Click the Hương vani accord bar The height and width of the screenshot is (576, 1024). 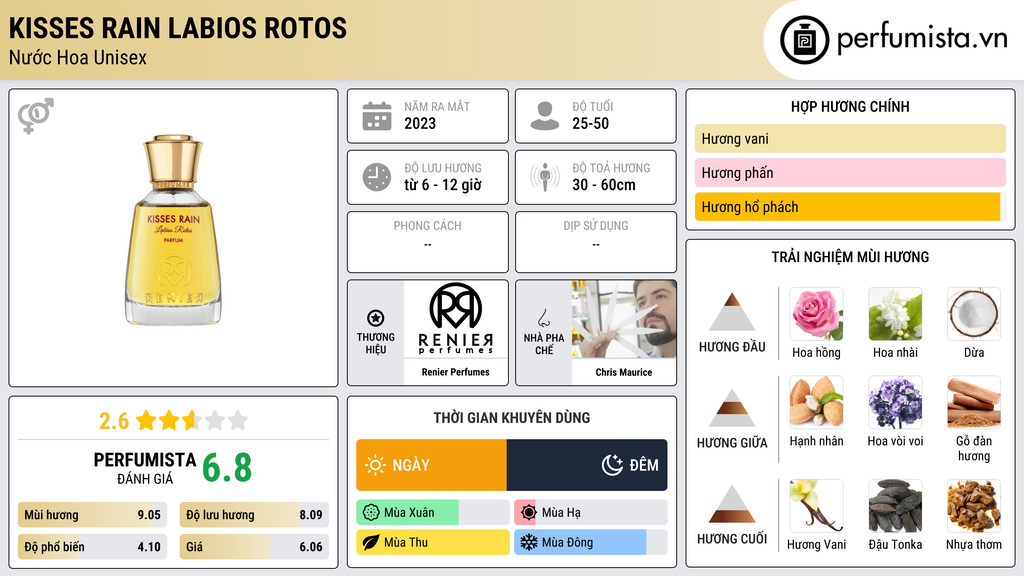coord(850,138)
